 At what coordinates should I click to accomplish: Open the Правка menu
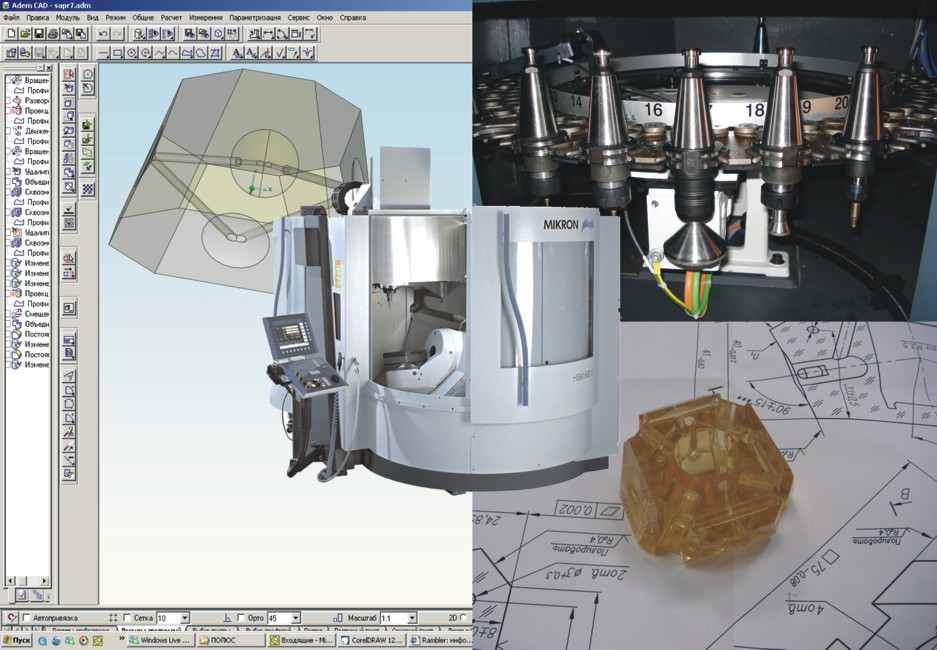click(x=38, y=17)
